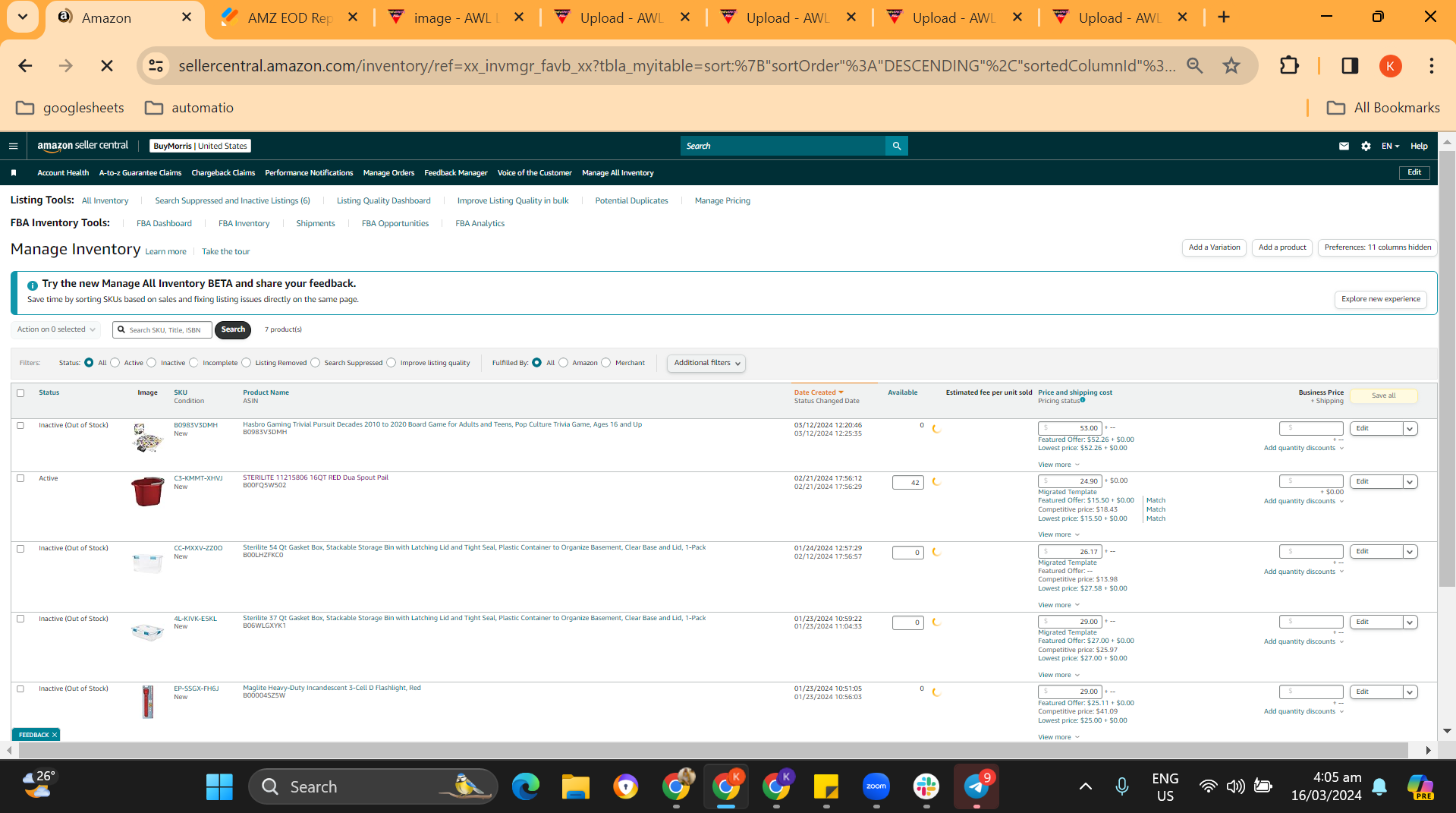1456x813 pixels.
Task: Close the FEEDBACK tab with its X
Action: (55, 735)
